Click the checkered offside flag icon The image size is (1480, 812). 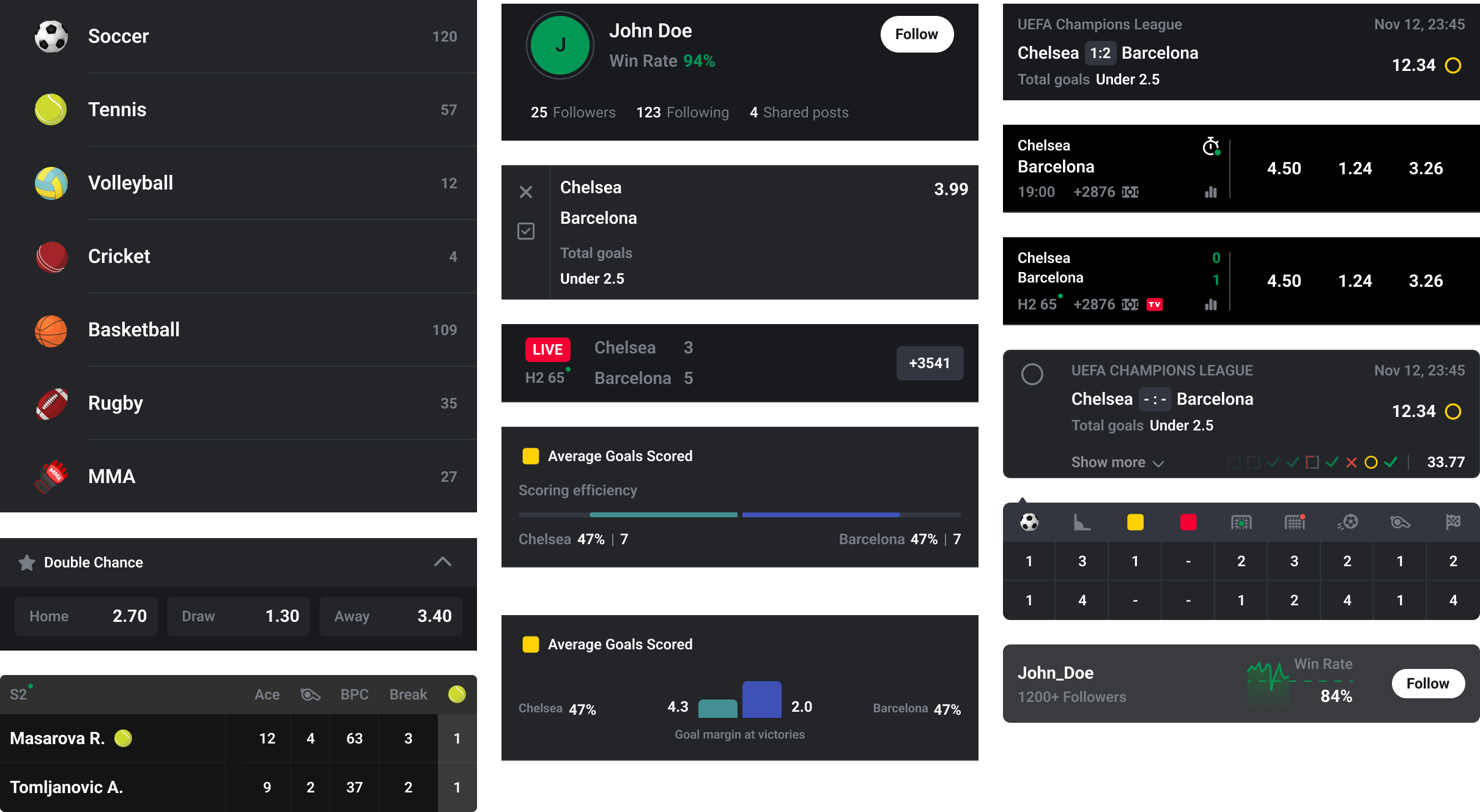point(1453,522)
